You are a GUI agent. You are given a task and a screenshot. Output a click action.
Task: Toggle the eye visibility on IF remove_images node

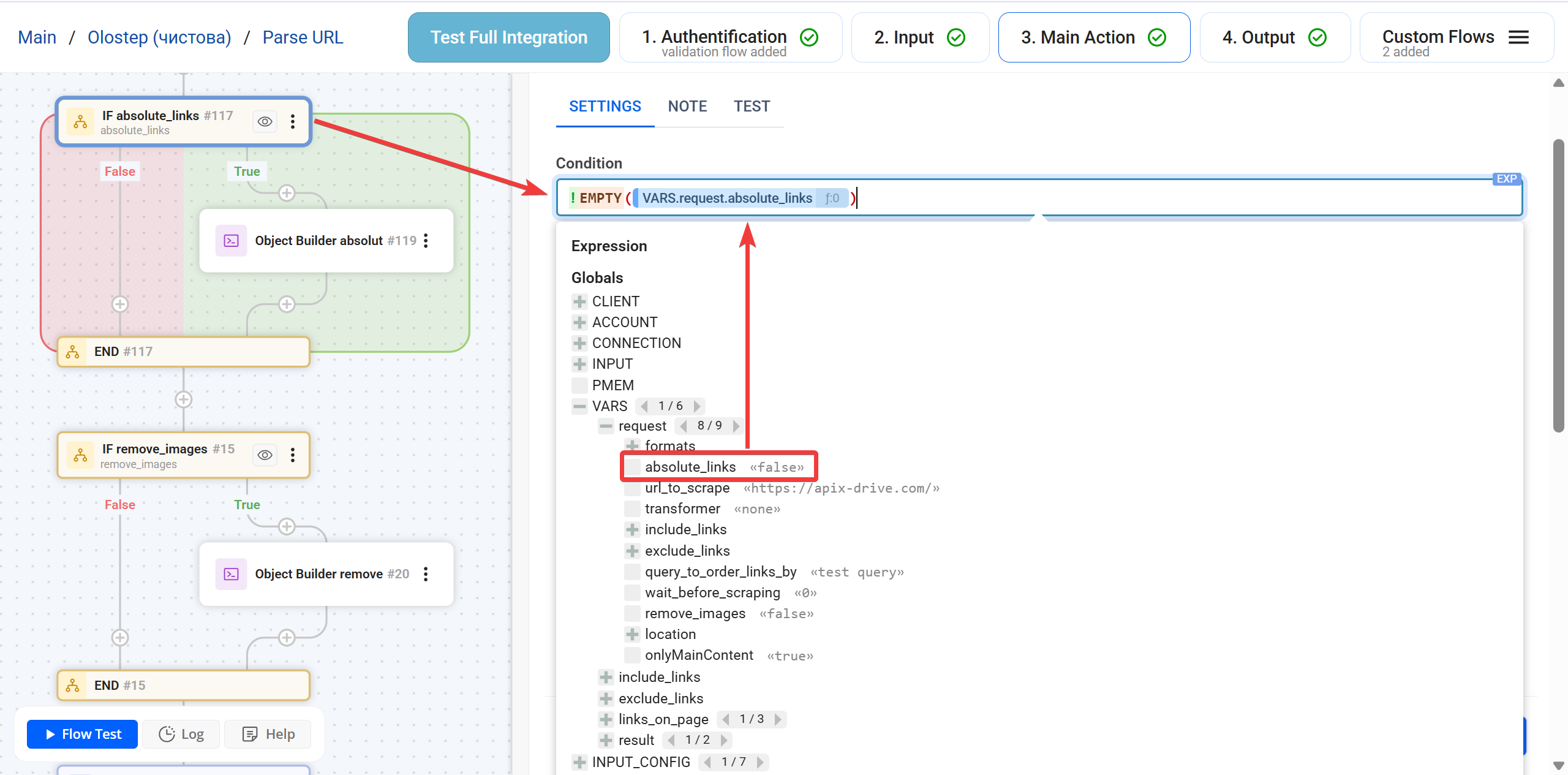click(264, 455)
